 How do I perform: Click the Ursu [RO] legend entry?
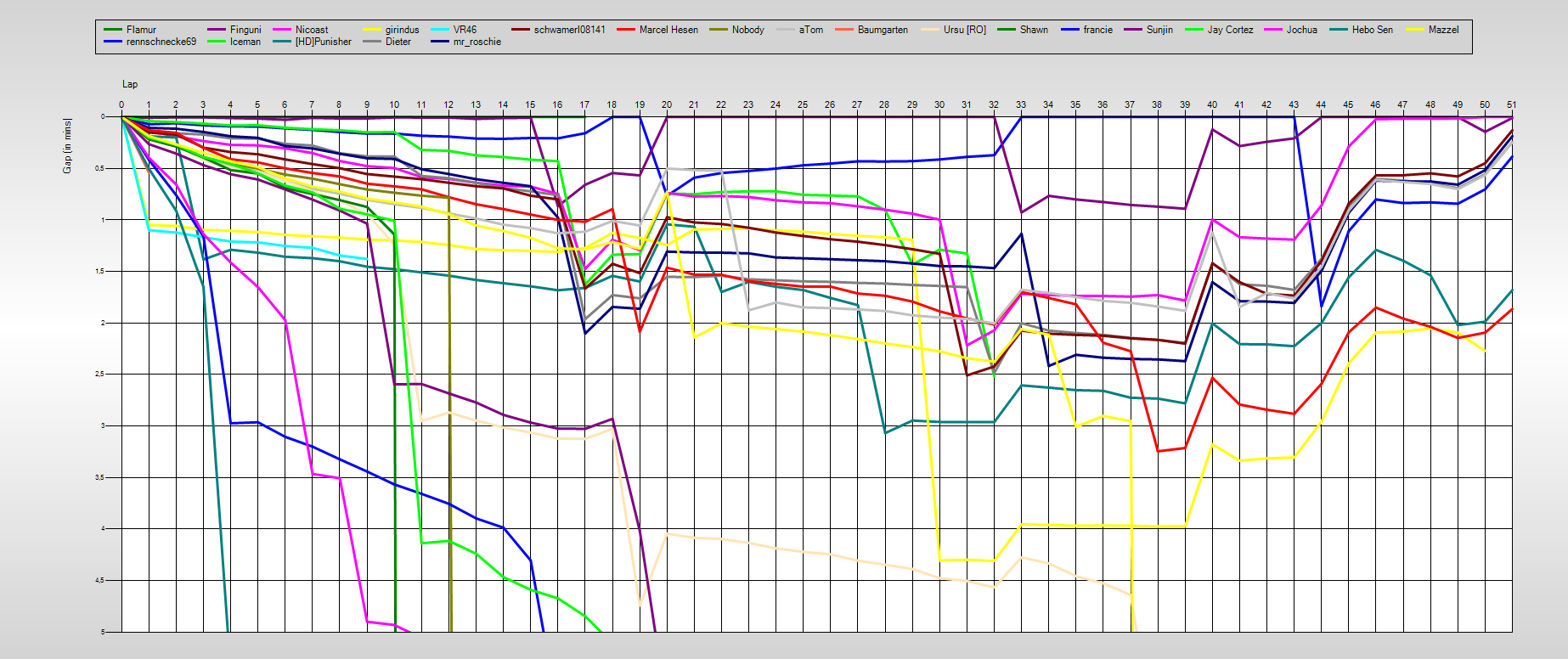(x=964, y=30)
